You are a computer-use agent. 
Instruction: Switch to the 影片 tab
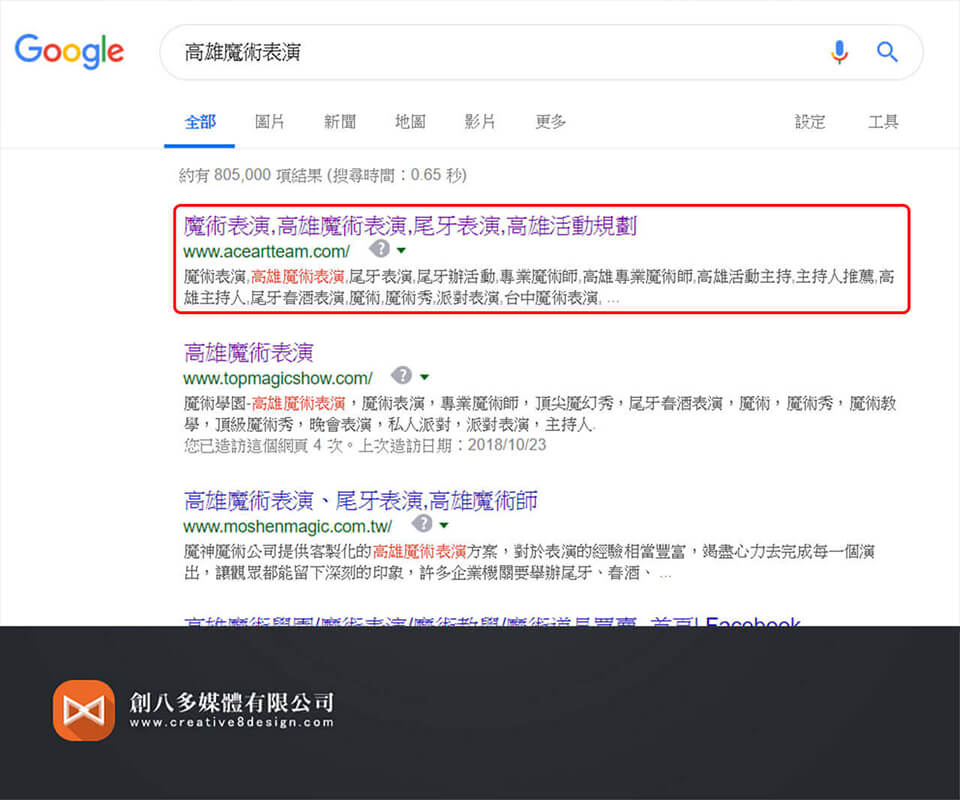(479, 122)
